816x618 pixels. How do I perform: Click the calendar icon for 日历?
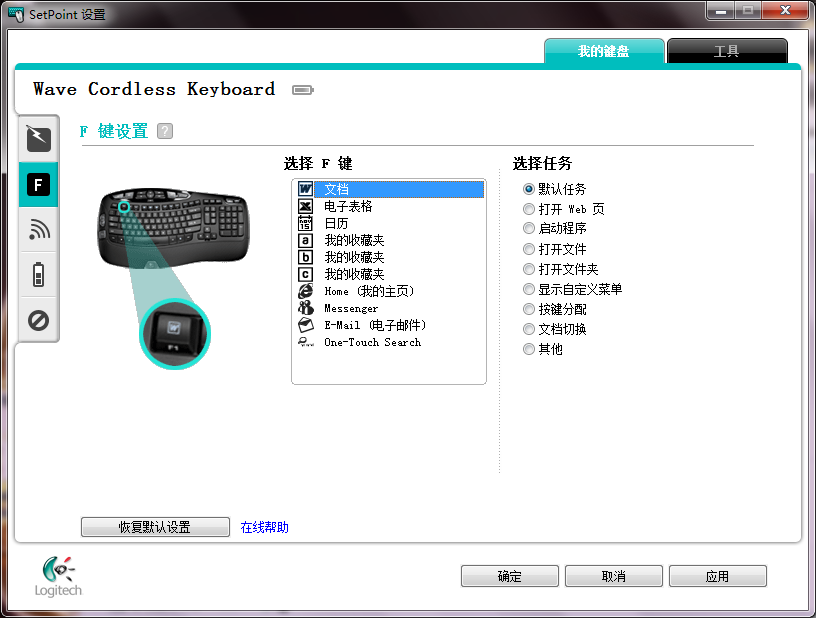pos(305,224)
